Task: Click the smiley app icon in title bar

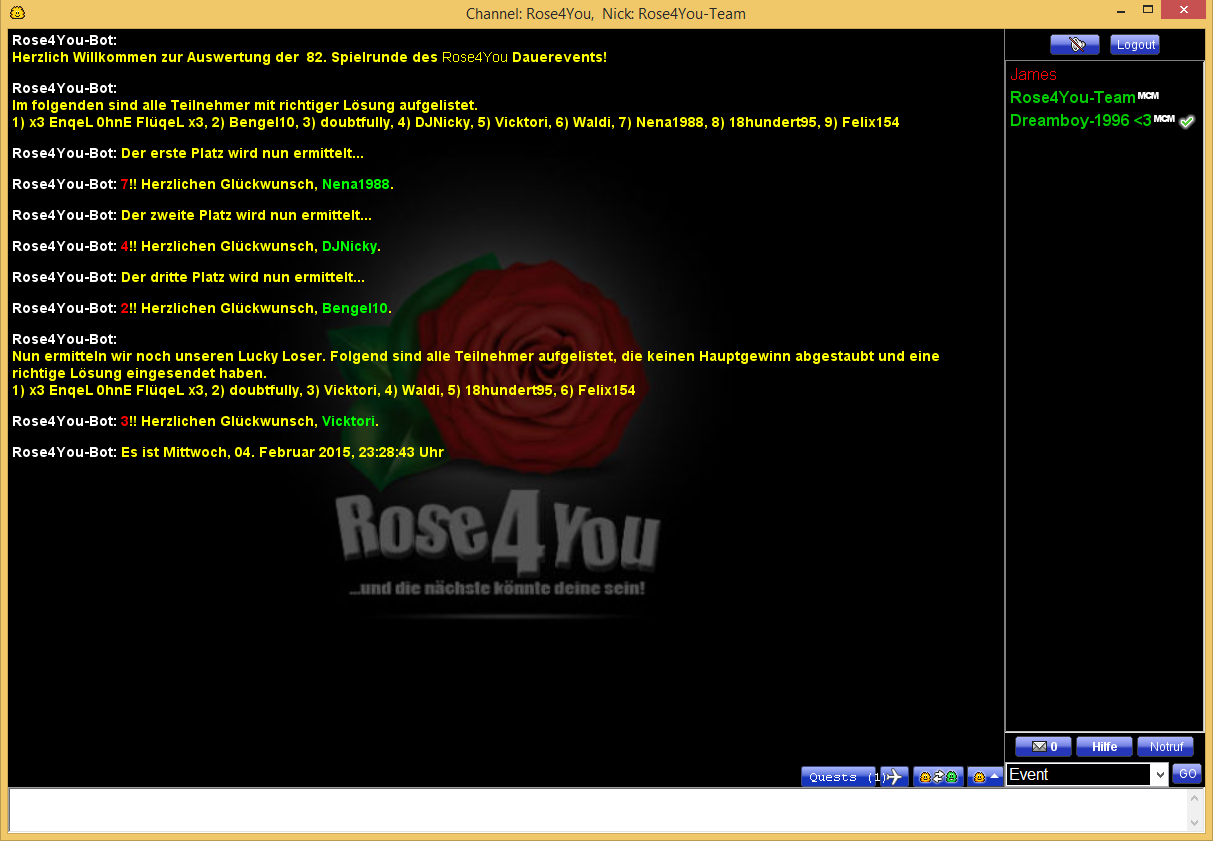Action: point(17,13)
